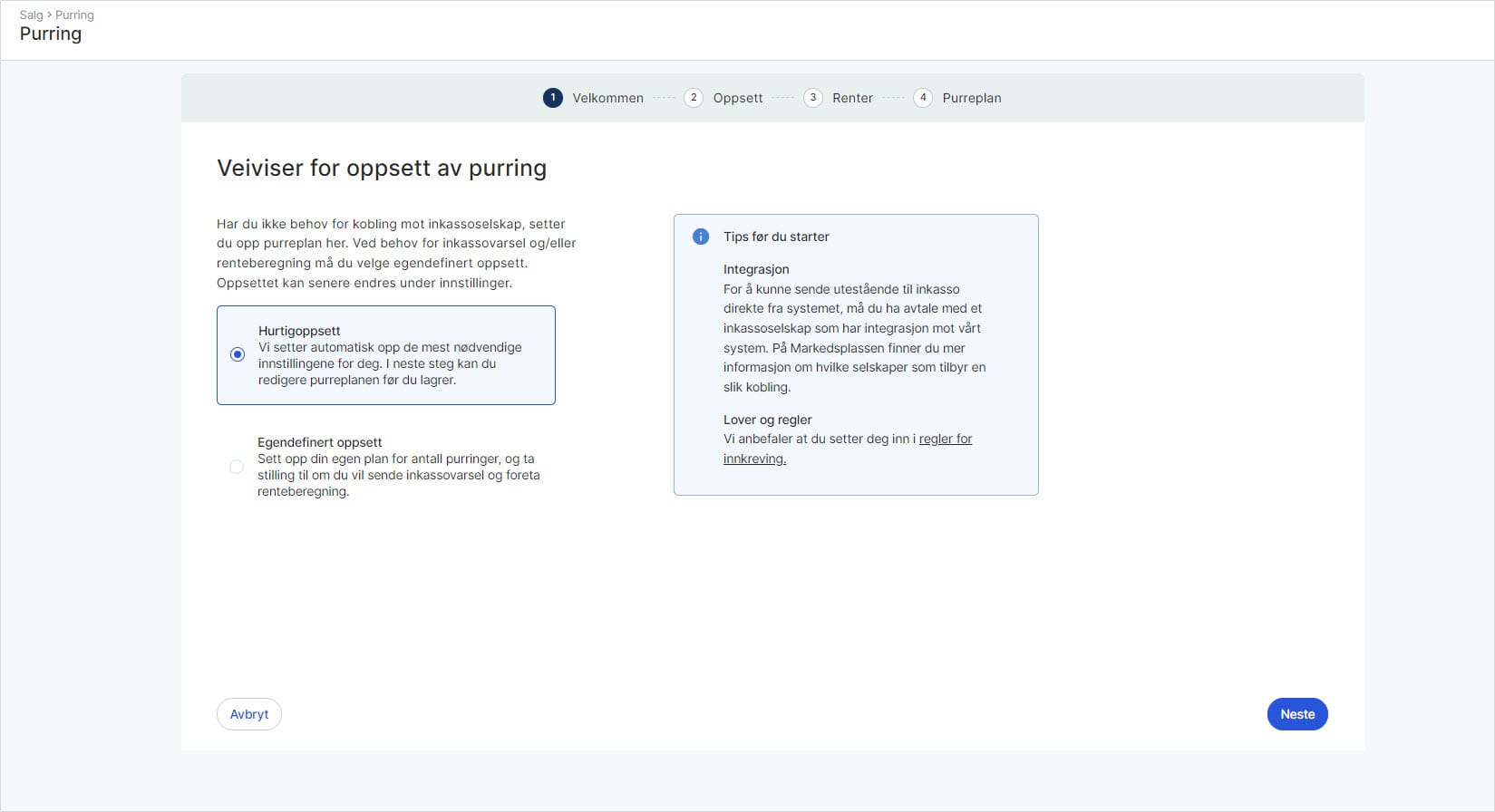
Task: Switch to the Purreplan step label
Action: [971, 98]
